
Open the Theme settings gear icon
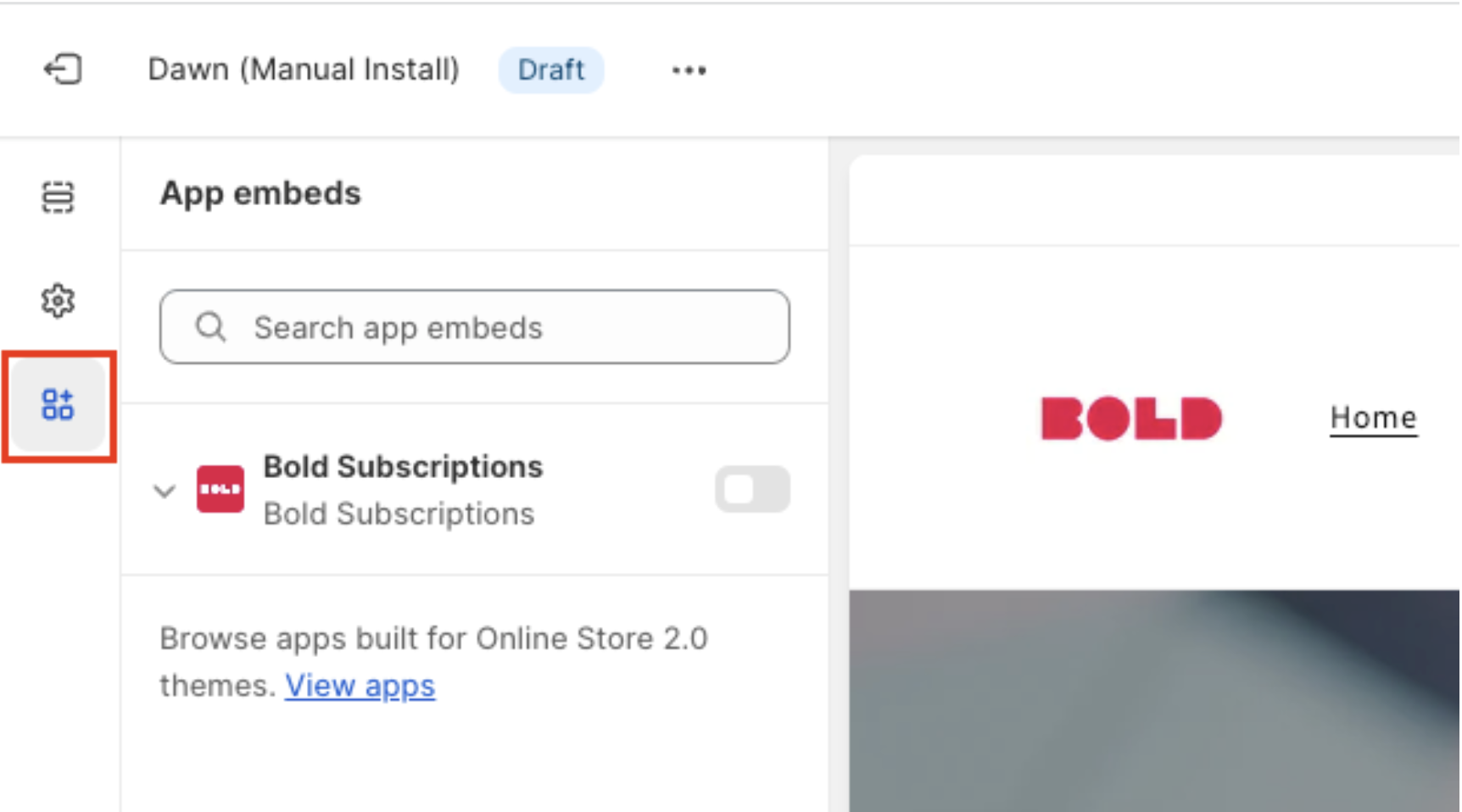click(58, 301)
